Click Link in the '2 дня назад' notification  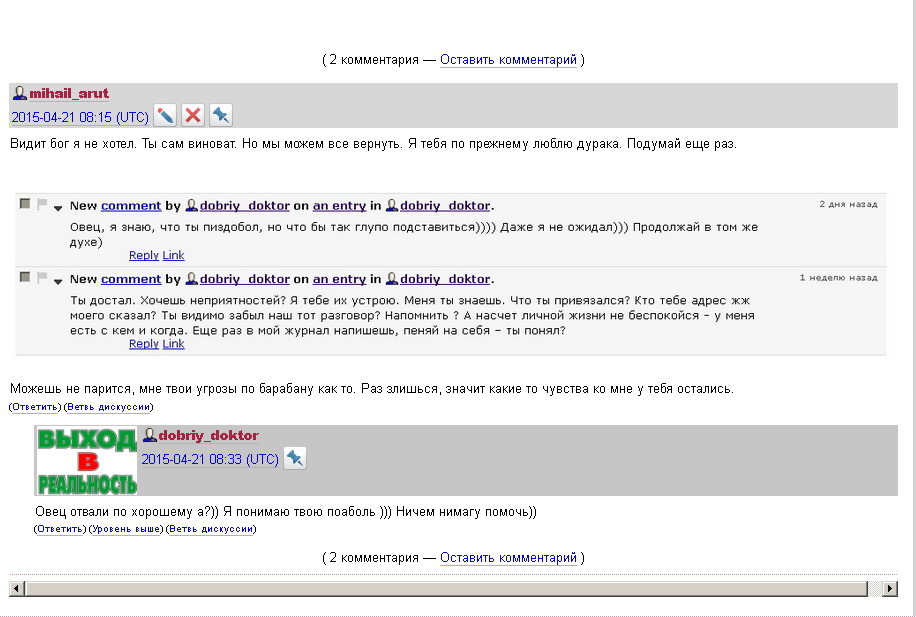click(174, 255)
